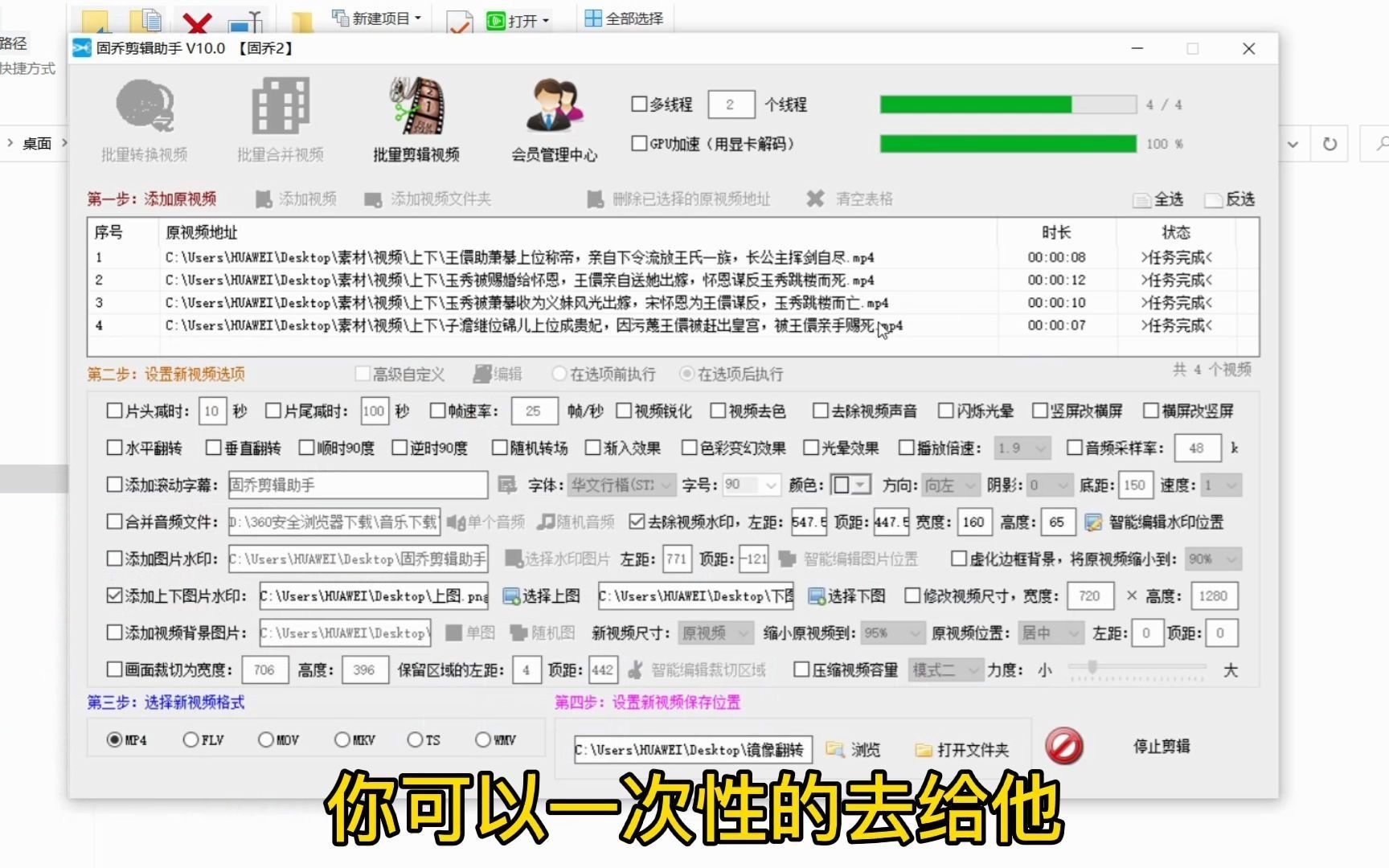Open the 字号 font size dropdown
The height and width of the screenshot is (868, 1389).
[751, 485]
